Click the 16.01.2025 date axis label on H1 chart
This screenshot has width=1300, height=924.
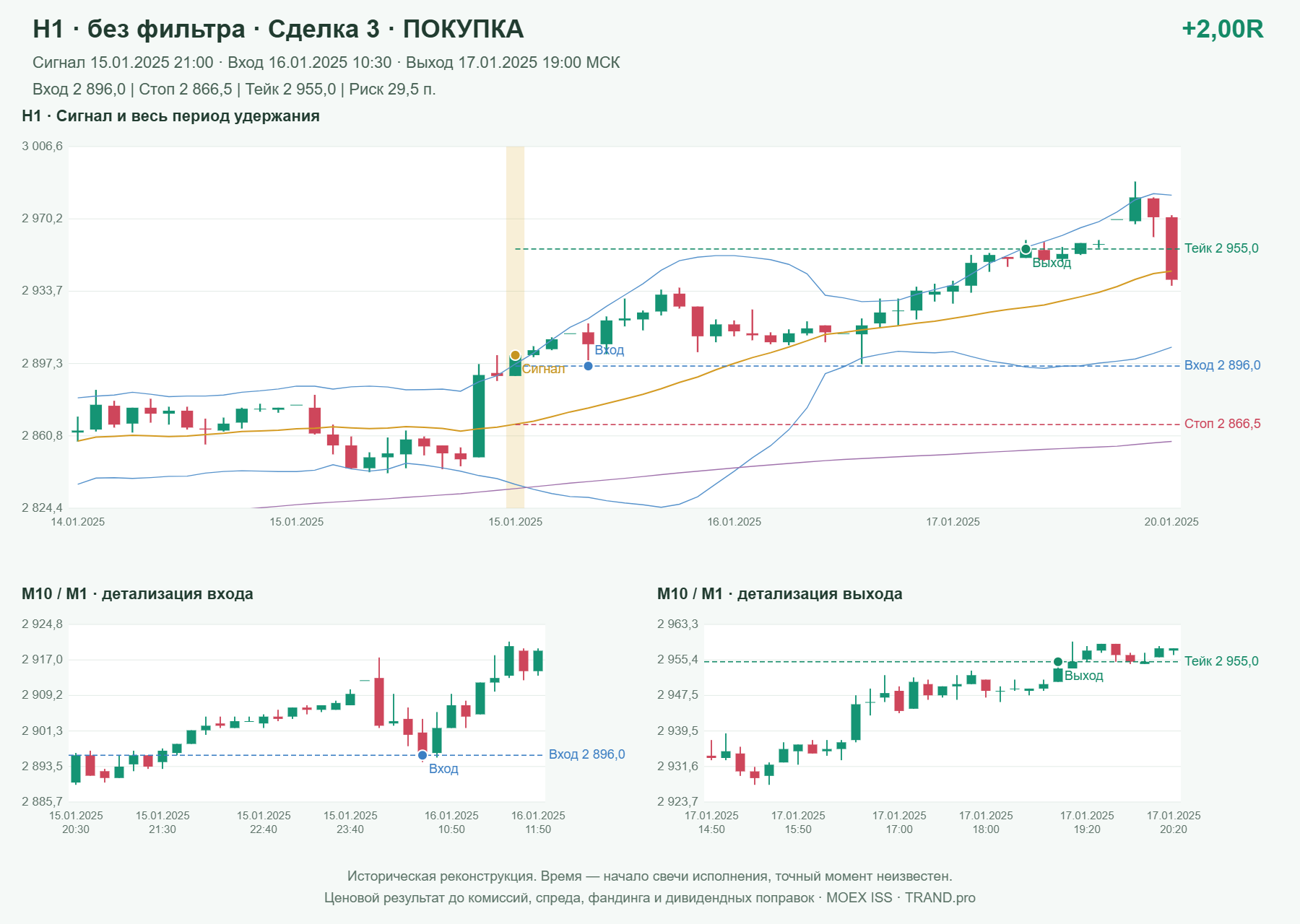click(x=734, y=522)
